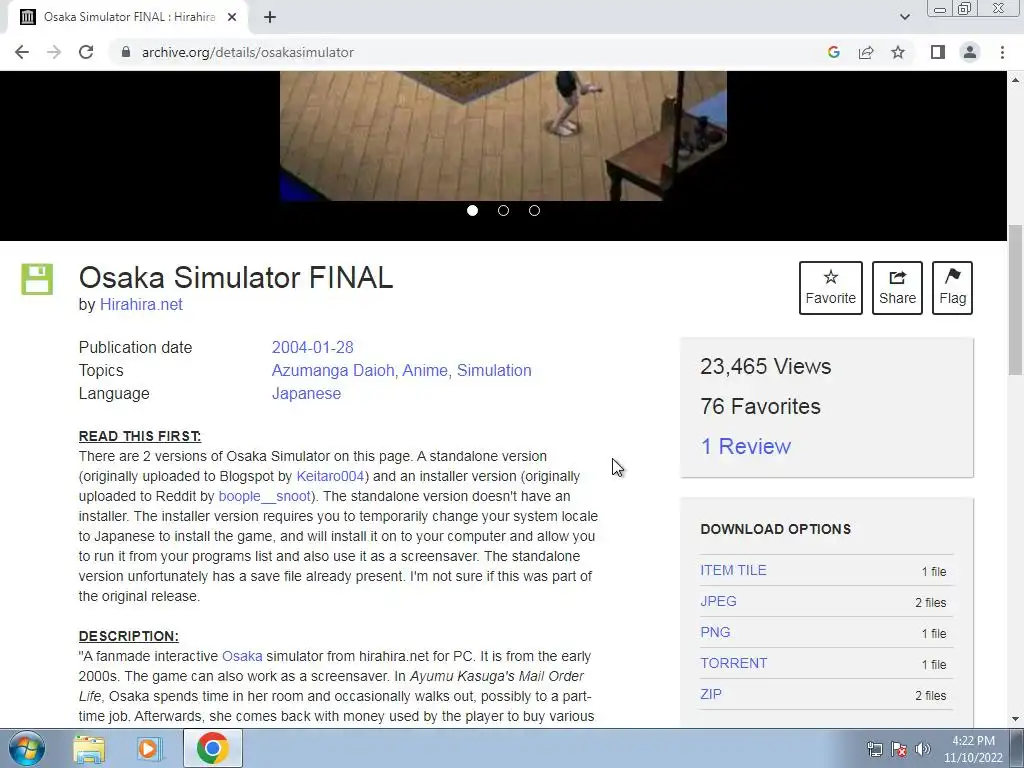
Task: Click the address bar URL field
Action: tap(470, 52)
